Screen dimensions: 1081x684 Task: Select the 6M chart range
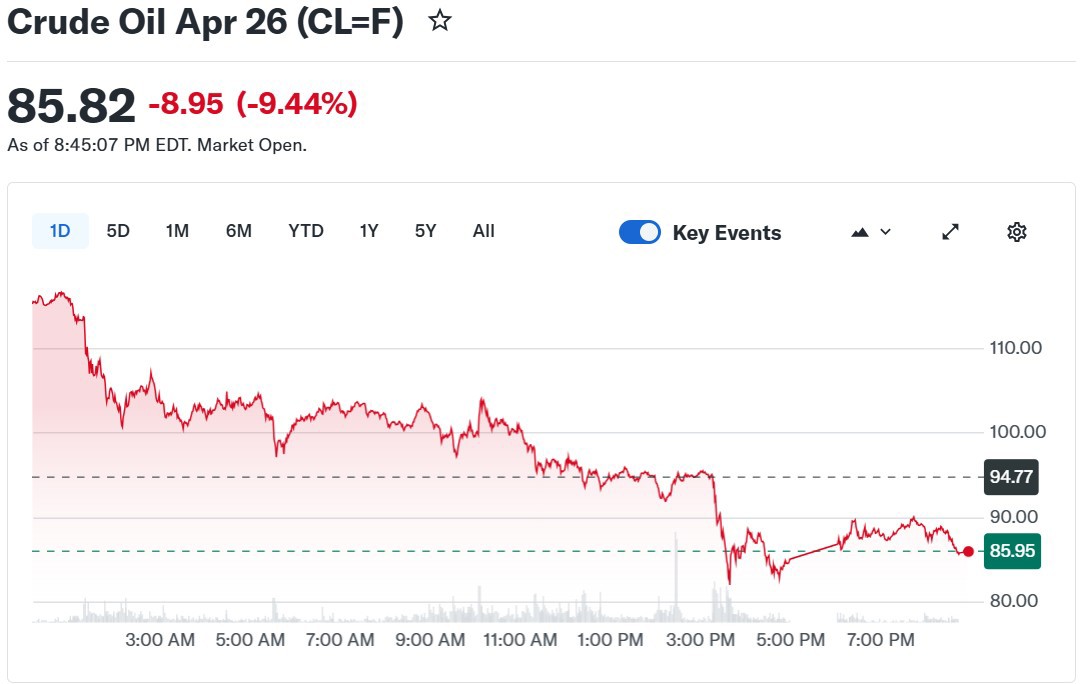(239, 231)
